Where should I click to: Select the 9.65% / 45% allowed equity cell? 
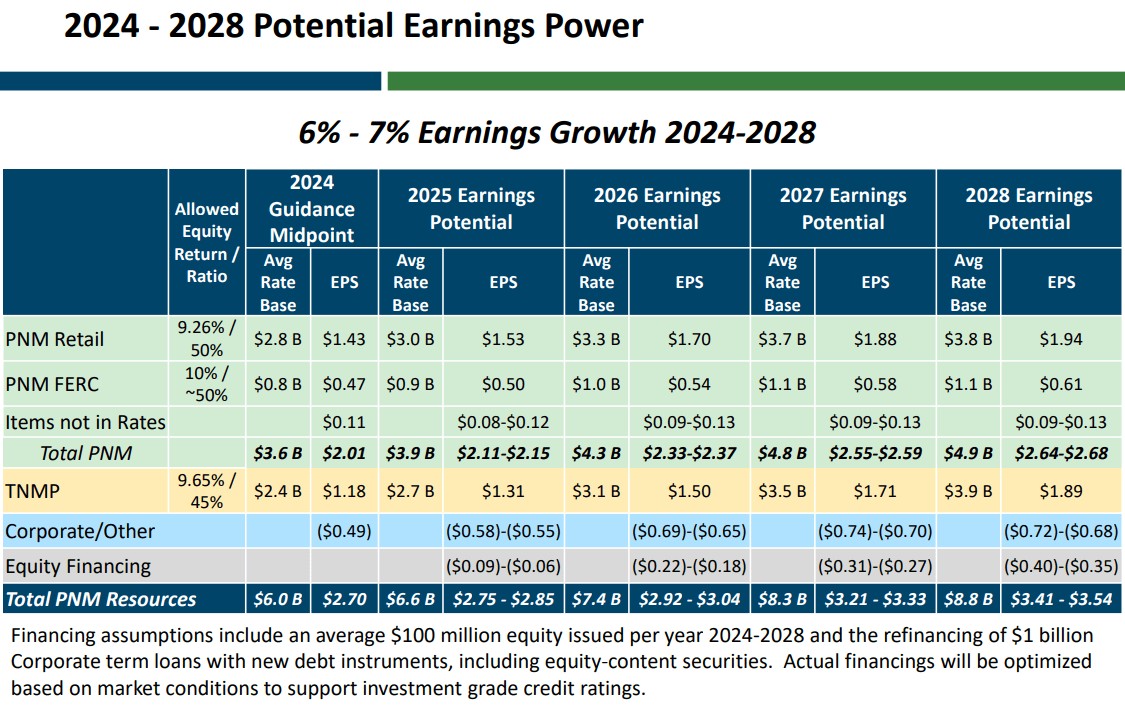coord(207,491)
